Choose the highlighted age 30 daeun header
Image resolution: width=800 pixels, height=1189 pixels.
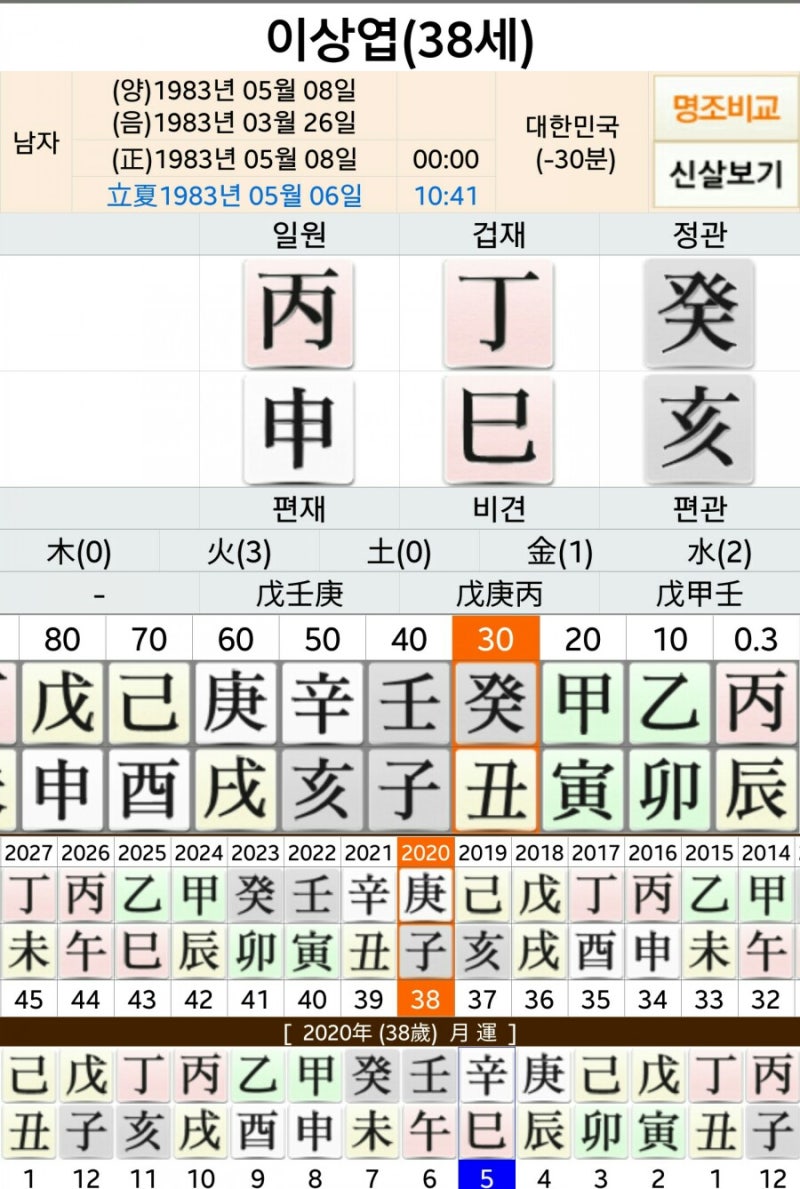496,638
